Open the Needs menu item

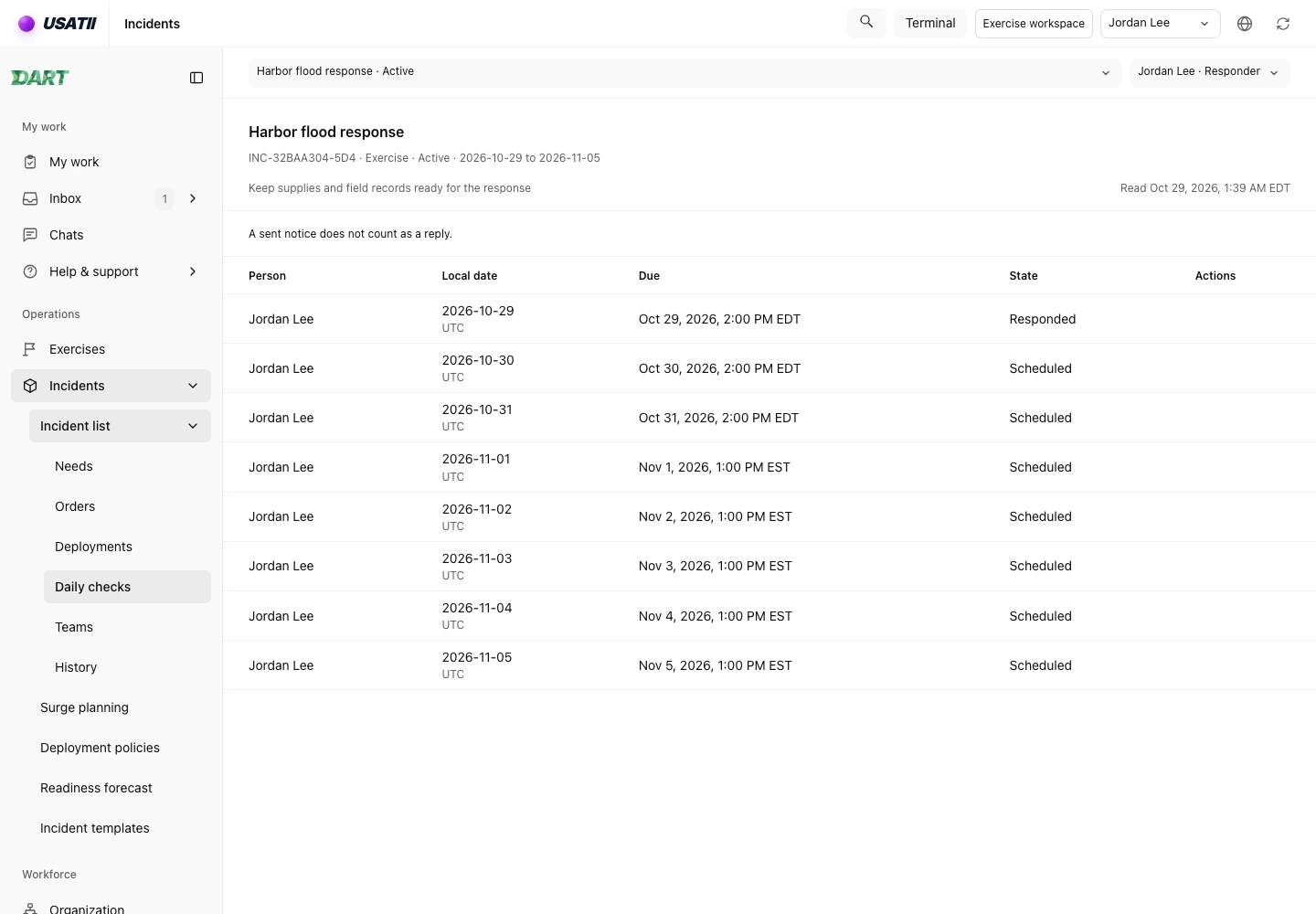(x=127, y=466)
